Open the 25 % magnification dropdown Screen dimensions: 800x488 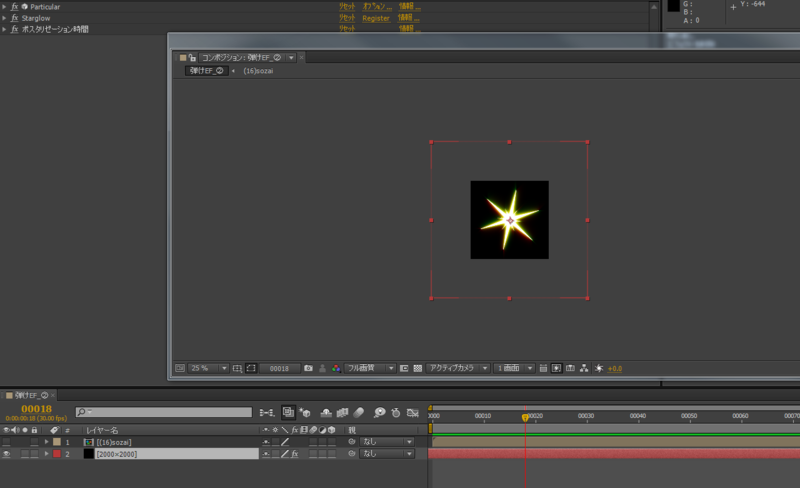(x=208, y=368)
